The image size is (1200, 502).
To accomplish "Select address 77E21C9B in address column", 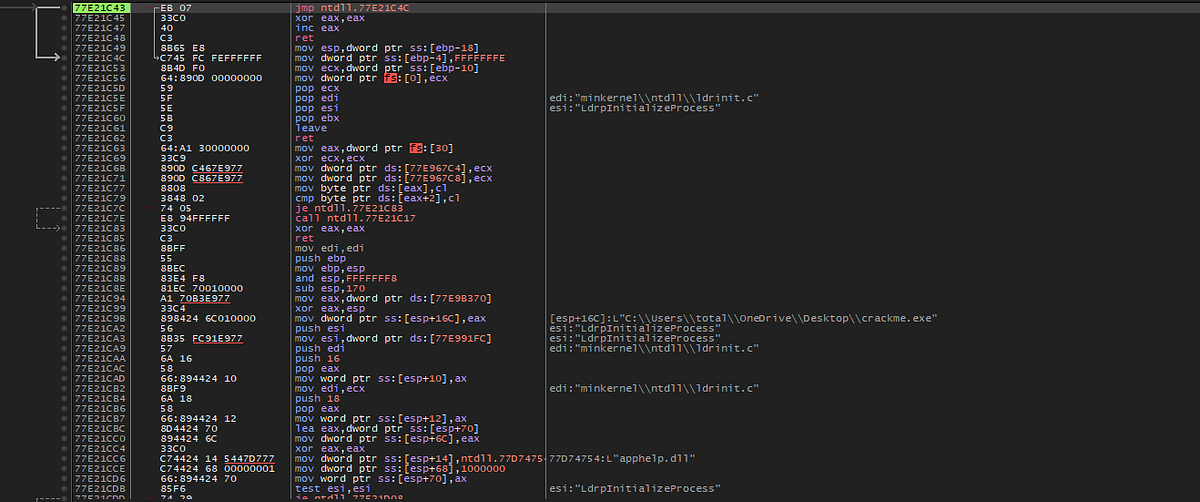I will coord(99,318).
